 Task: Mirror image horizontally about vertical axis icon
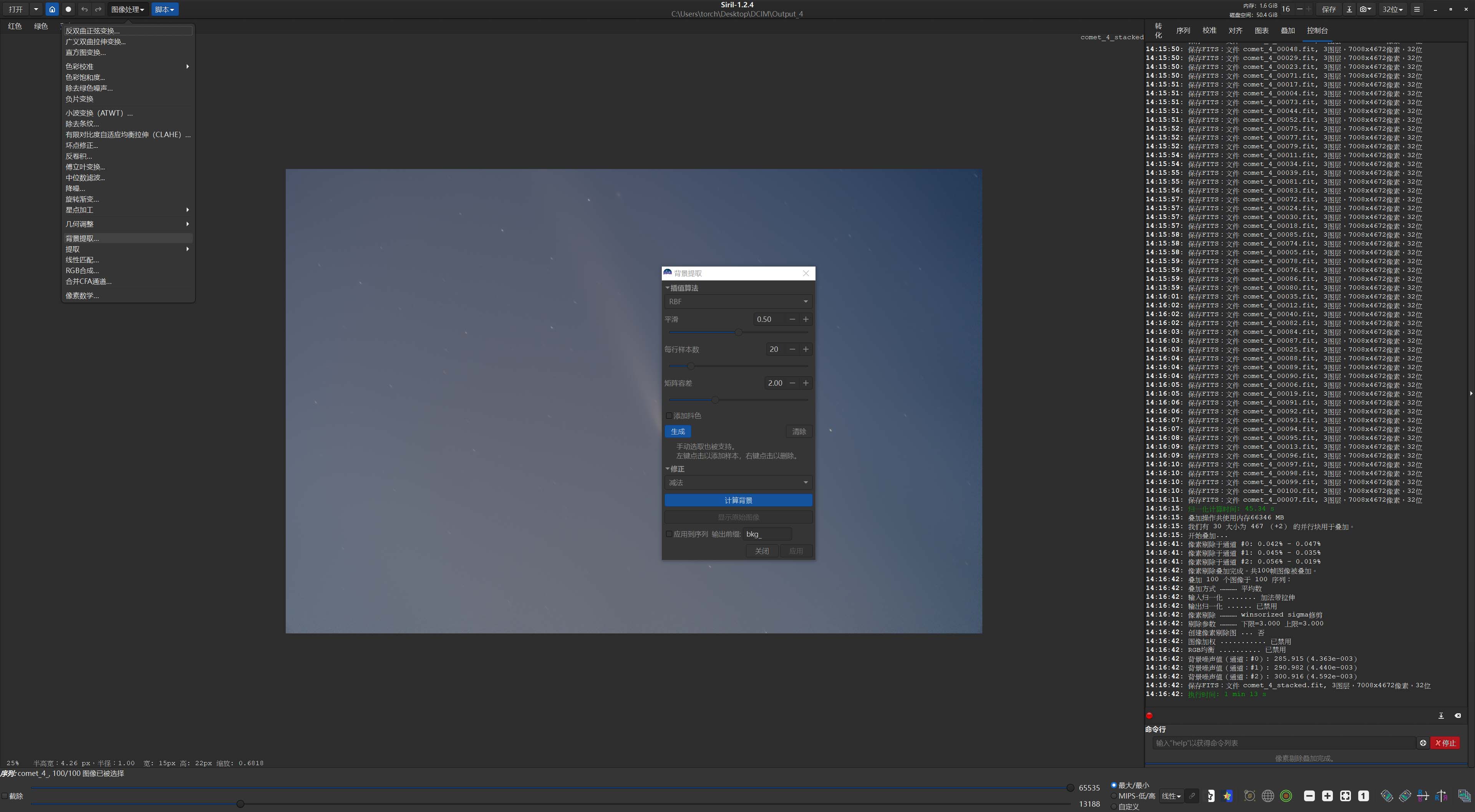(1441, 796)
